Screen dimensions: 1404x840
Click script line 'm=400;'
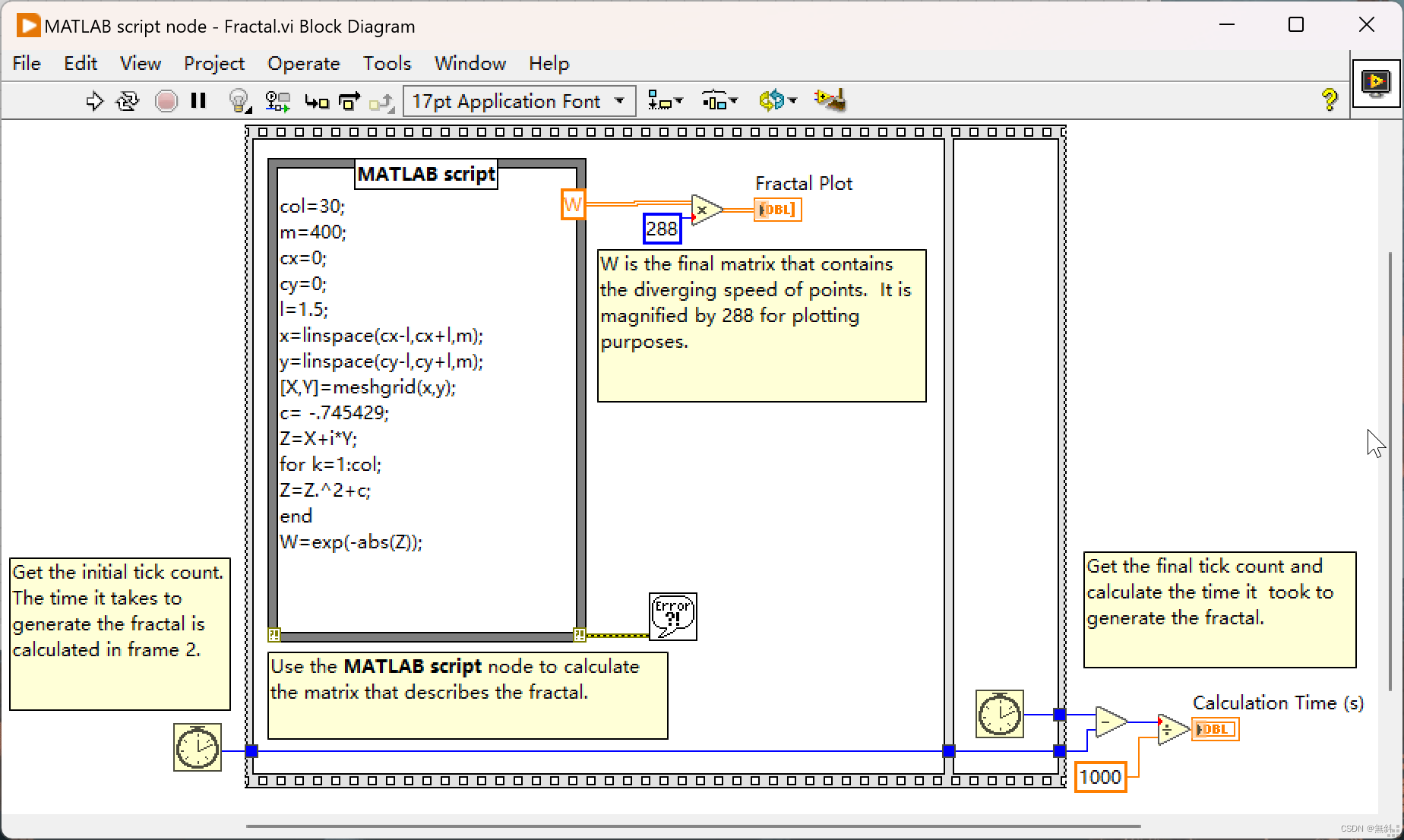pyautogui.click(x=313, y=232)
